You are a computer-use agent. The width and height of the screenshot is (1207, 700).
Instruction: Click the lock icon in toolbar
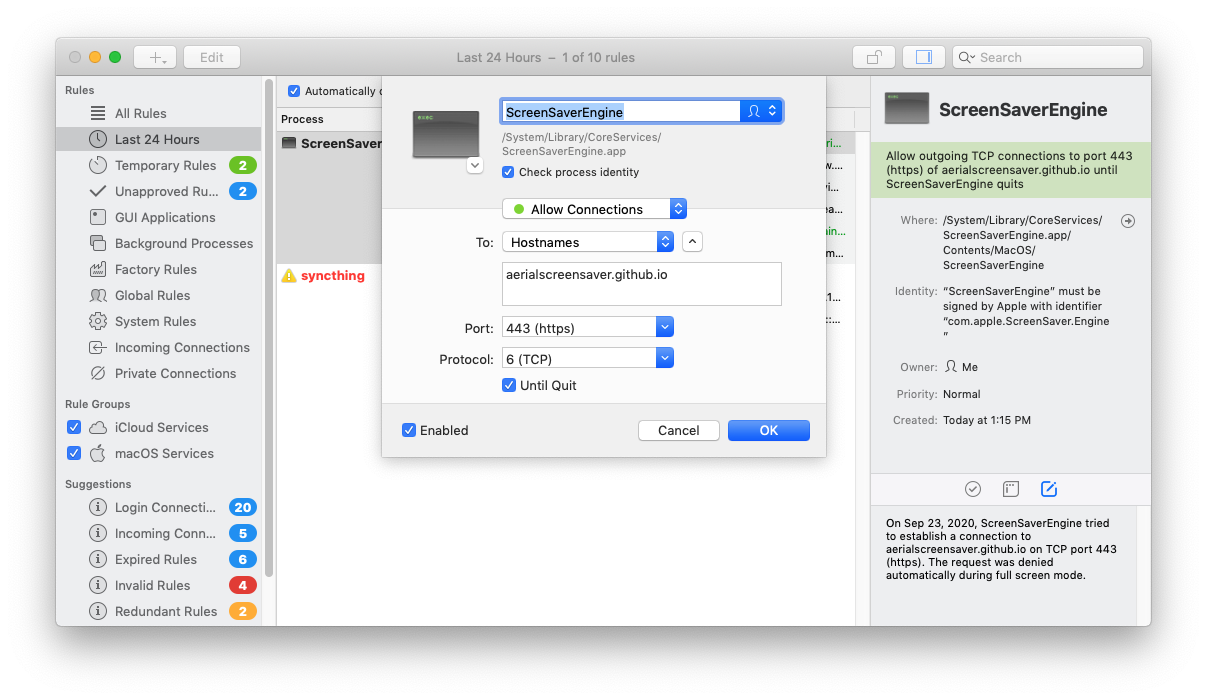(x=874, y=57)
